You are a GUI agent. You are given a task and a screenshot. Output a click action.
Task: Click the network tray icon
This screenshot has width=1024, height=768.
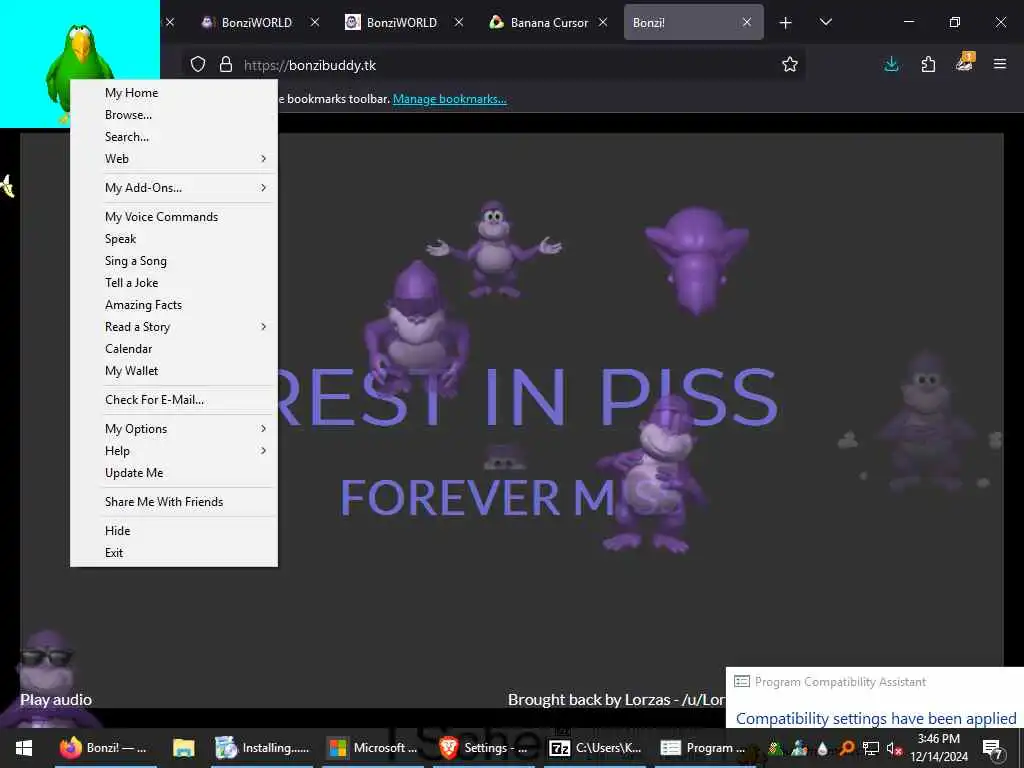(x=871, y=748)
